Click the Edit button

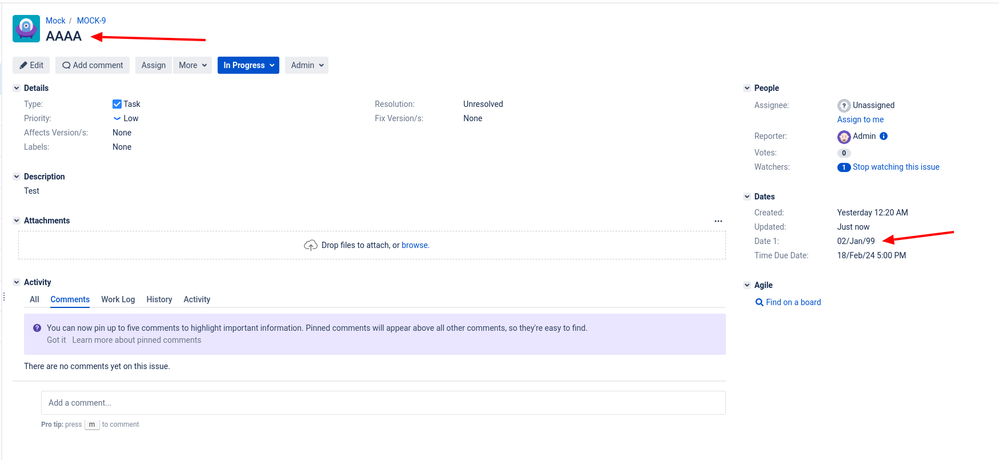(31, 65)
